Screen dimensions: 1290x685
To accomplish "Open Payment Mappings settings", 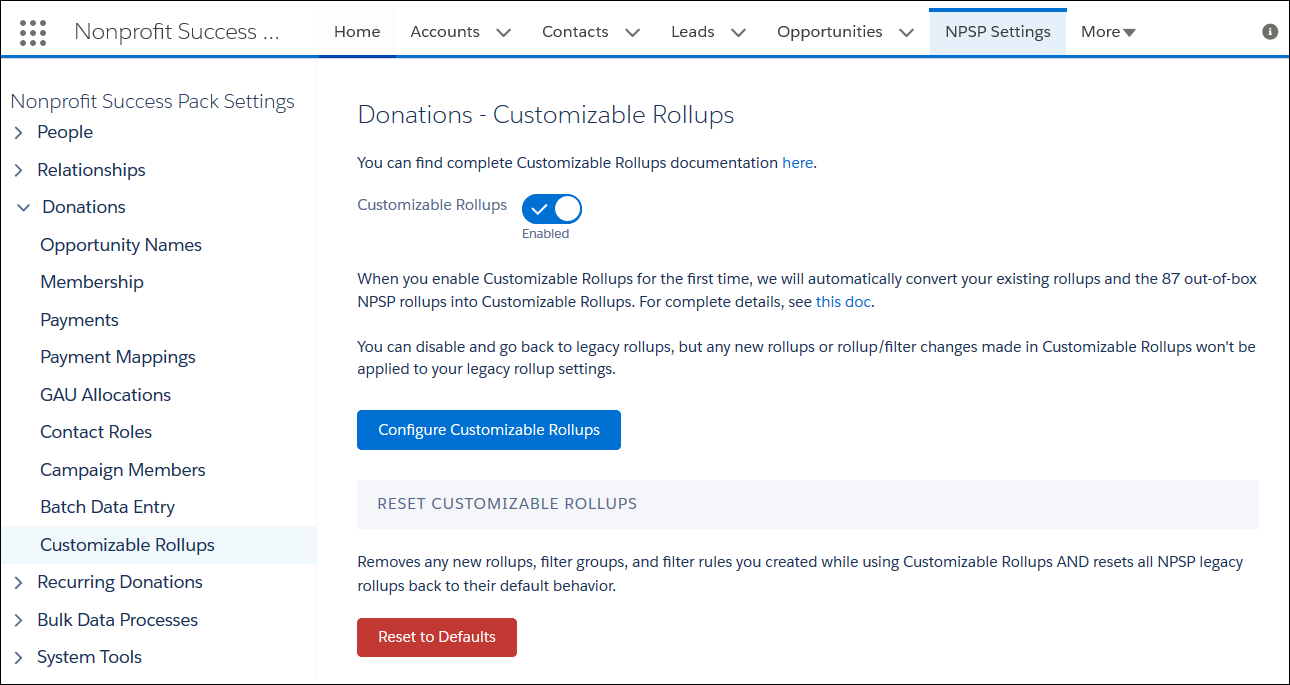I will 118,357.
